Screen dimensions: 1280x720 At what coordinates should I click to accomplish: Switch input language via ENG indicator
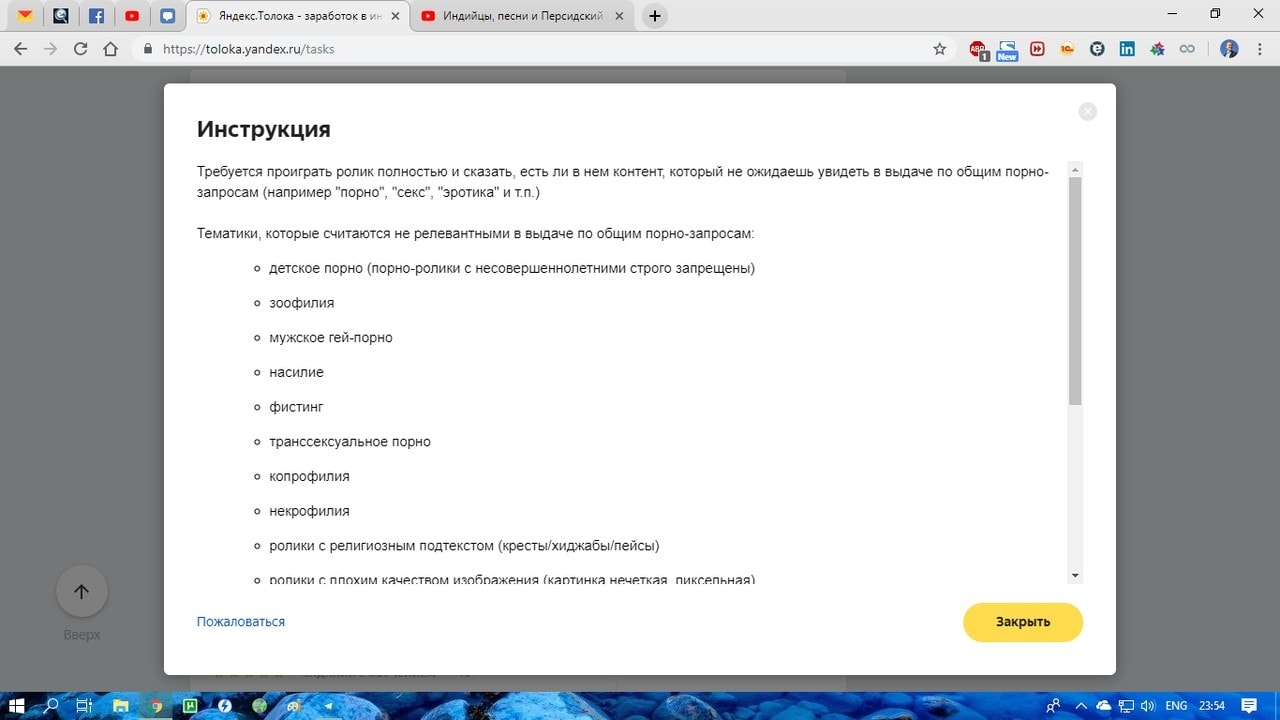1176,705
